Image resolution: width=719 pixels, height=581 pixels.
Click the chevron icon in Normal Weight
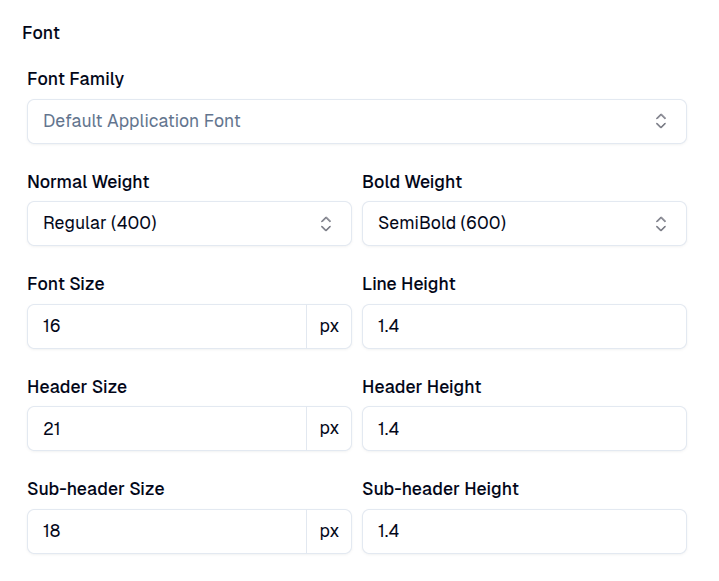pos(326,223)
